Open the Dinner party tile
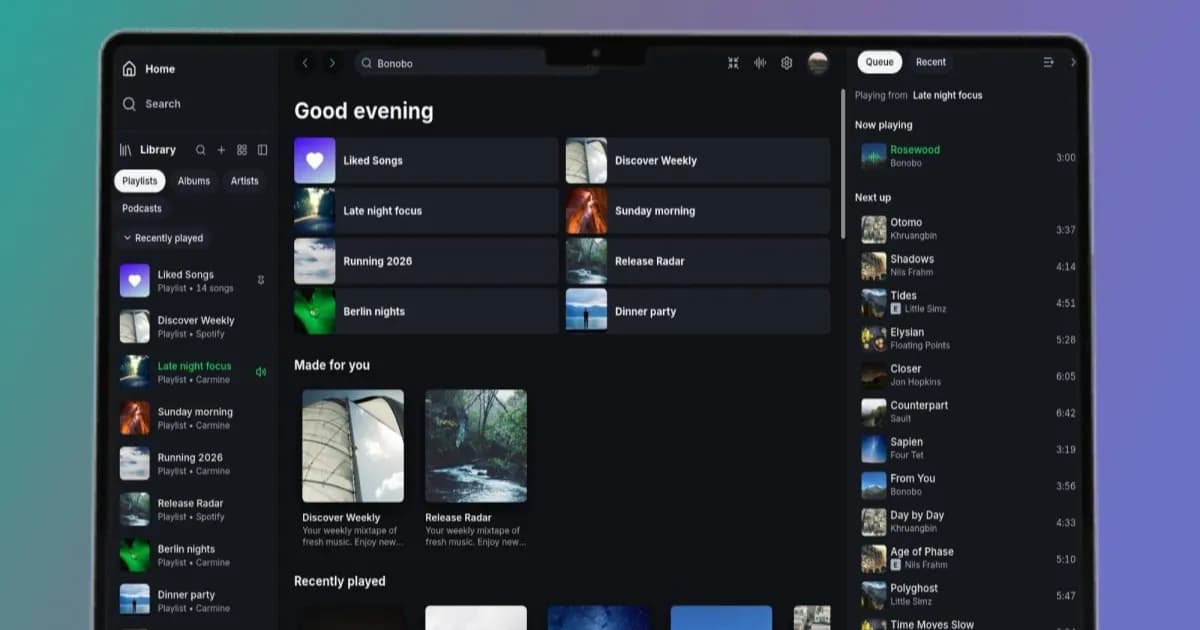Viewport: 1200px width, 630px height. [x=698, y=311]
